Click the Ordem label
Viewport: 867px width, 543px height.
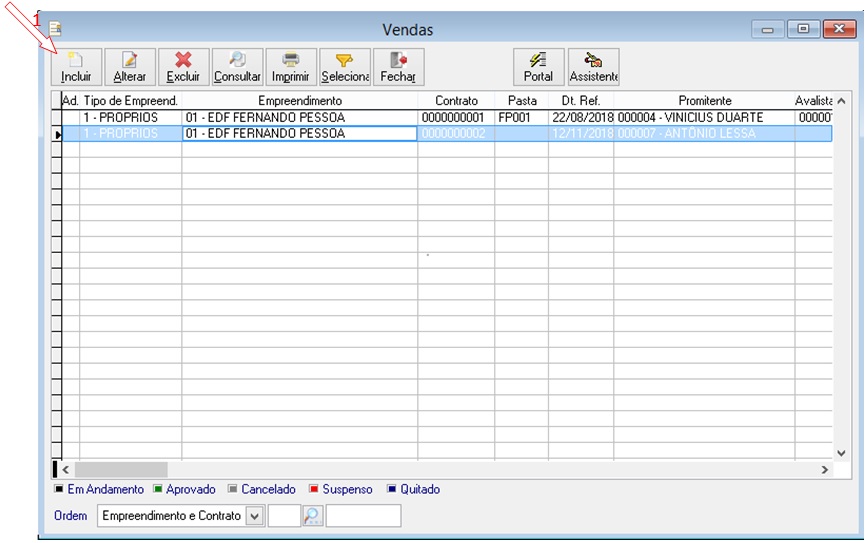[x=71, y=516]
